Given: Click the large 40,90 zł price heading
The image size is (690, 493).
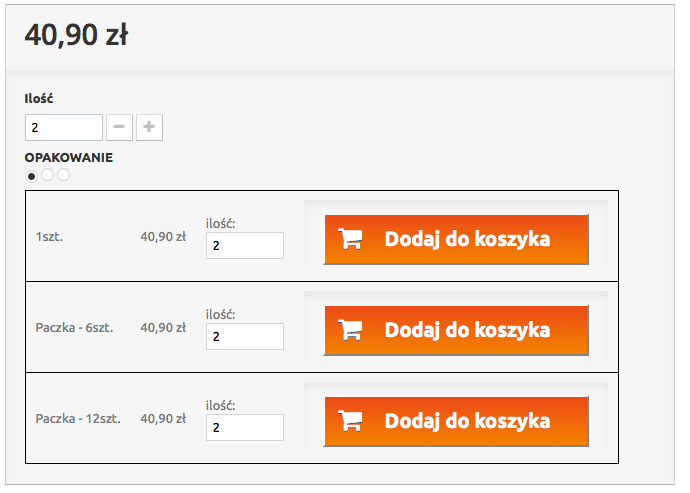Looking at the screenshot, I should point(77,35).
